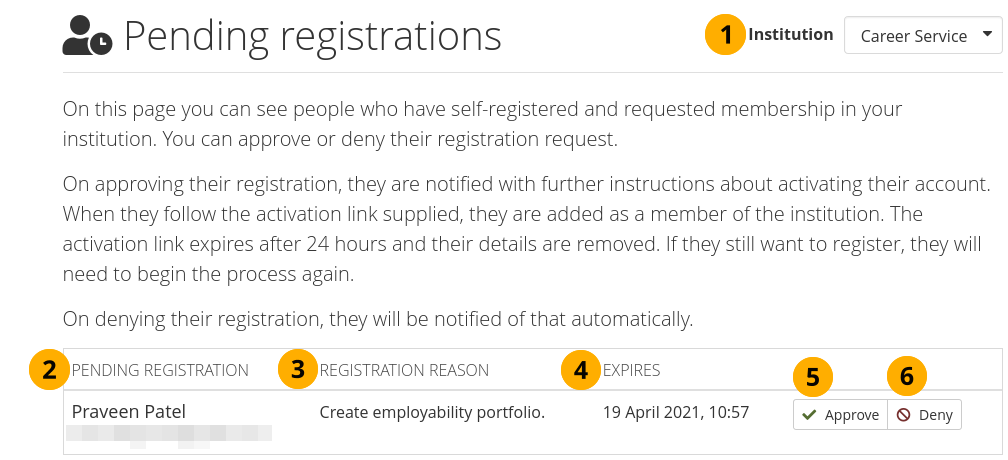Click the number 6 callout badge
Image resolution: width=1008 pixels, height=460 pixels.
[907, 377]
